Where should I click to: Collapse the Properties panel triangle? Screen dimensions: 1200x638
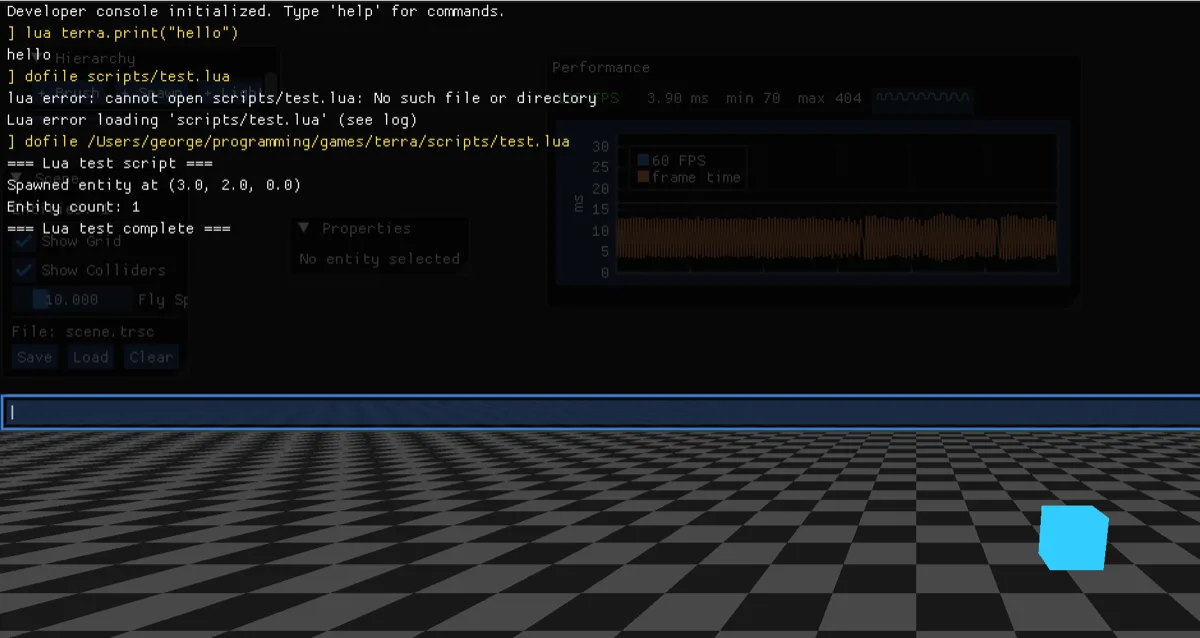click(305, 228)
